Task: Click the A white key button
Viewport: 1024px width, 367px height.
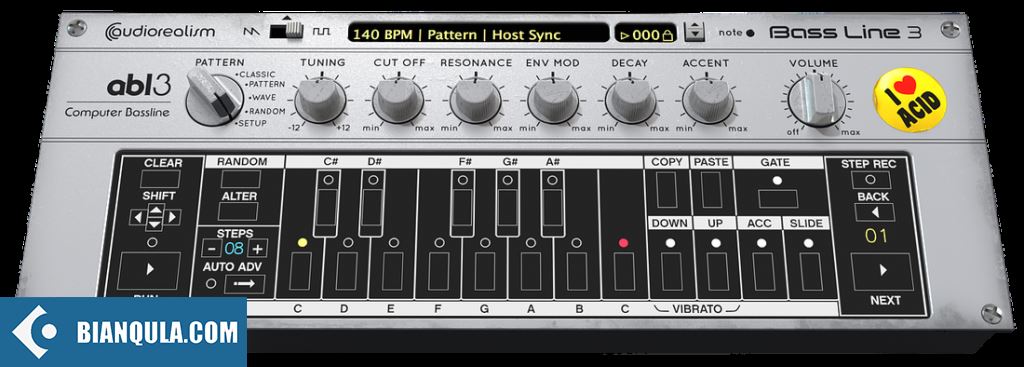Action: tap(531, 271)
